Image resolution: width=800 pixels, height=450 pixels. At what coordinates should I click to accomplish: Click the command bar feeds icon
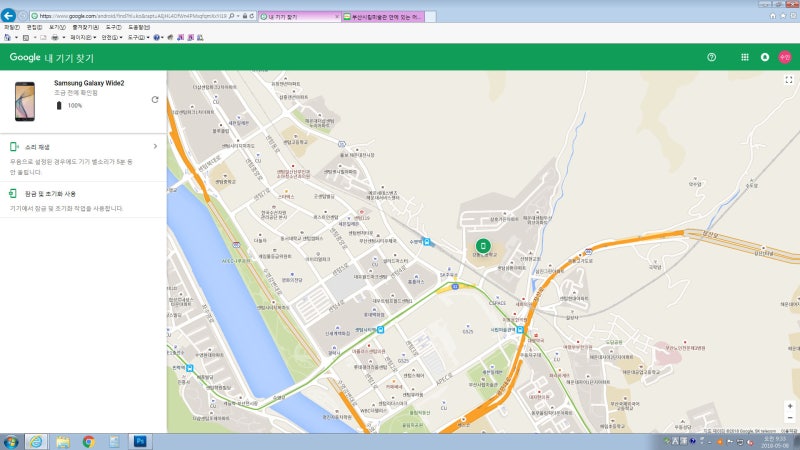click(x=26, y=37)
